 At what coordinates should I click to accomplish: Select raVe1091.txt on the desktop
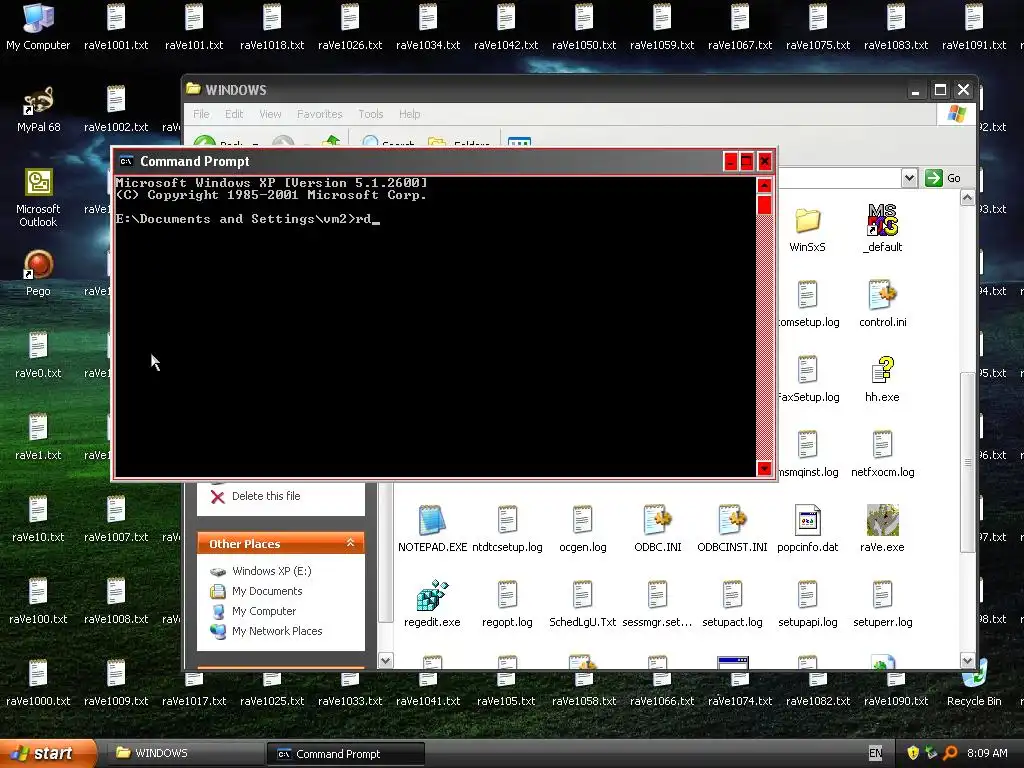click(974, 27)
